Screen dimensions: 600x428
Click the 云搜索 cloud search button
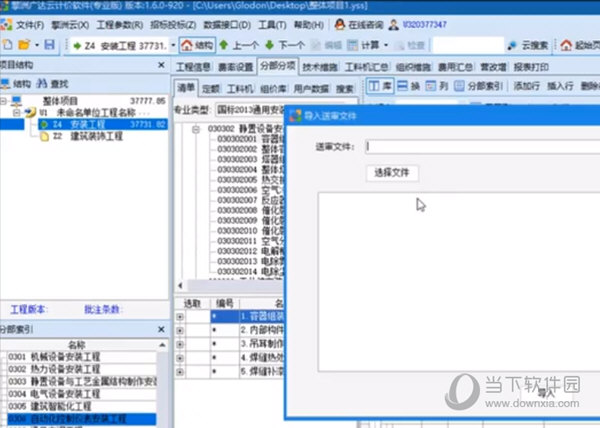(528, 46)
